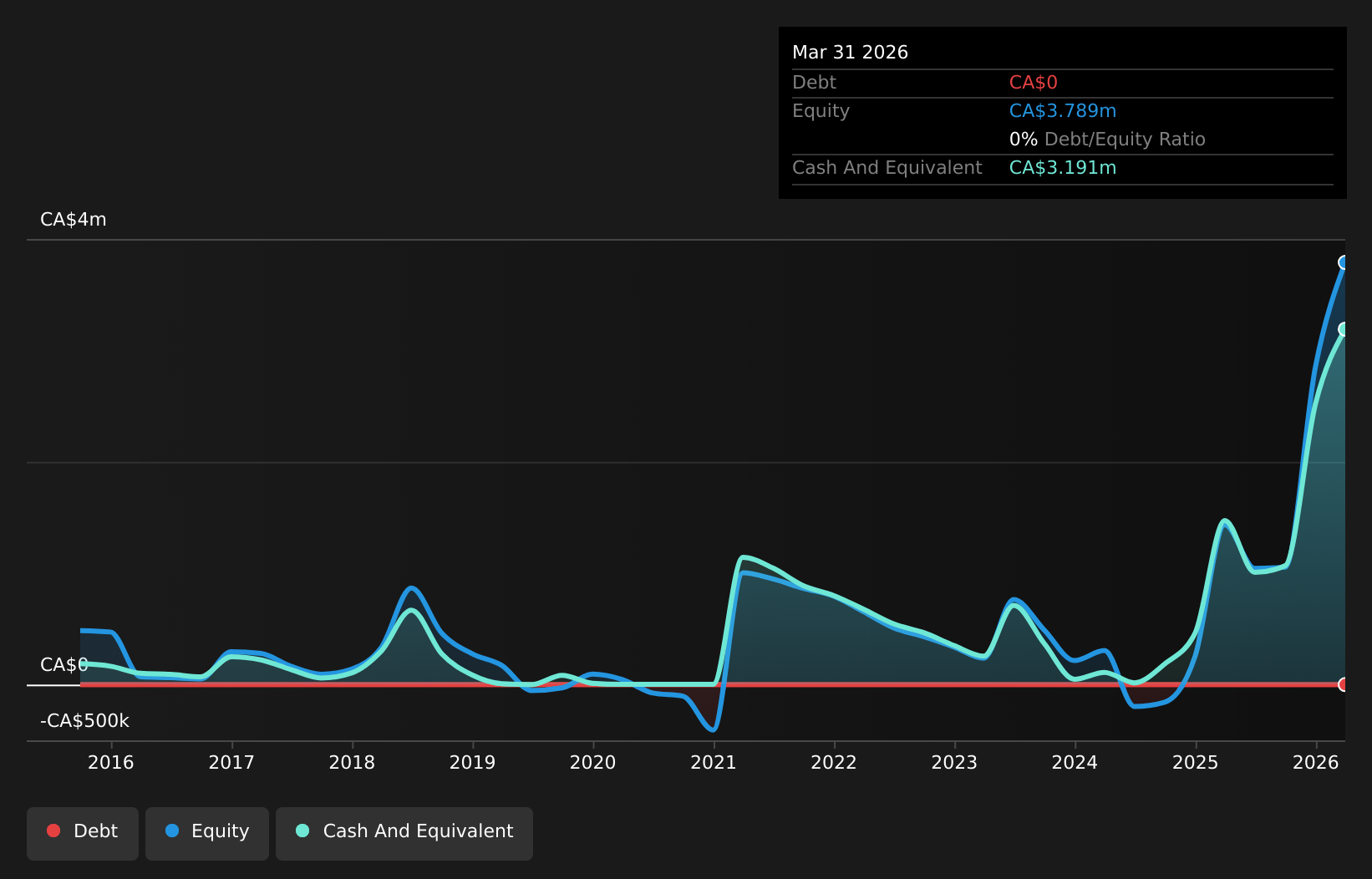This screenshot has width=1372, height=879.
Task: Click the red Debt legend dot
Action: coord(53,831)
